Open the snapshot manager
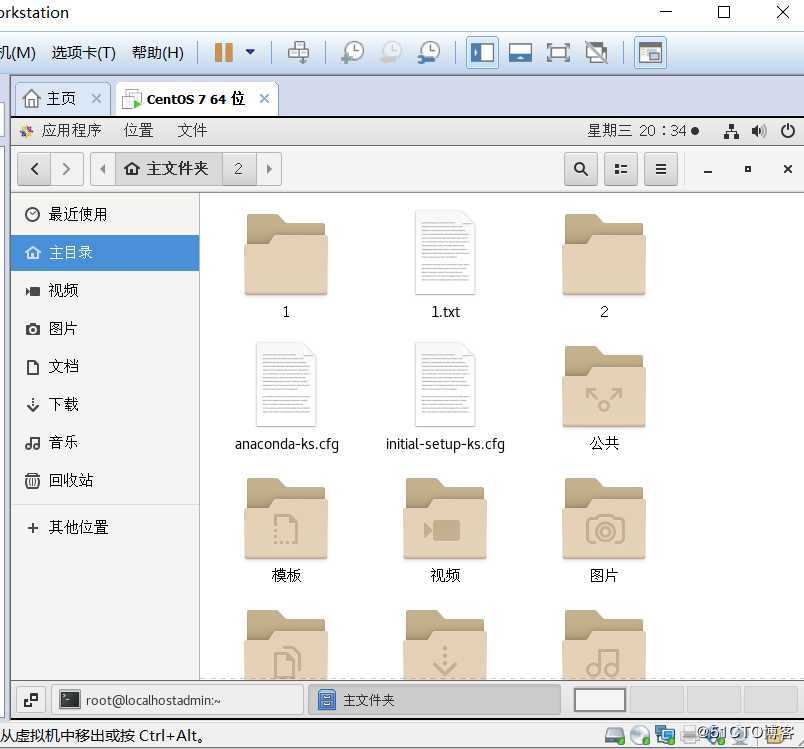The image size is (804, 749). pyautogui.click(x=429, y=52)
